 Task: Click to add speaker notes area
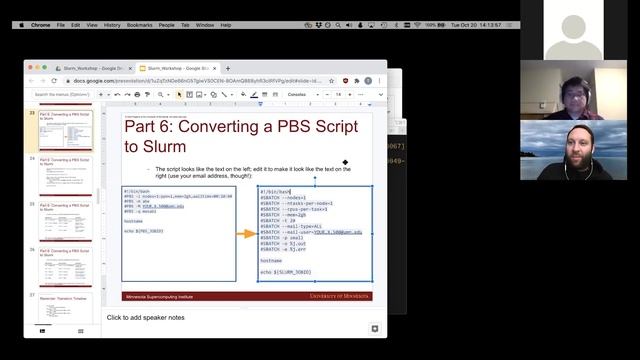click(146, 318)
